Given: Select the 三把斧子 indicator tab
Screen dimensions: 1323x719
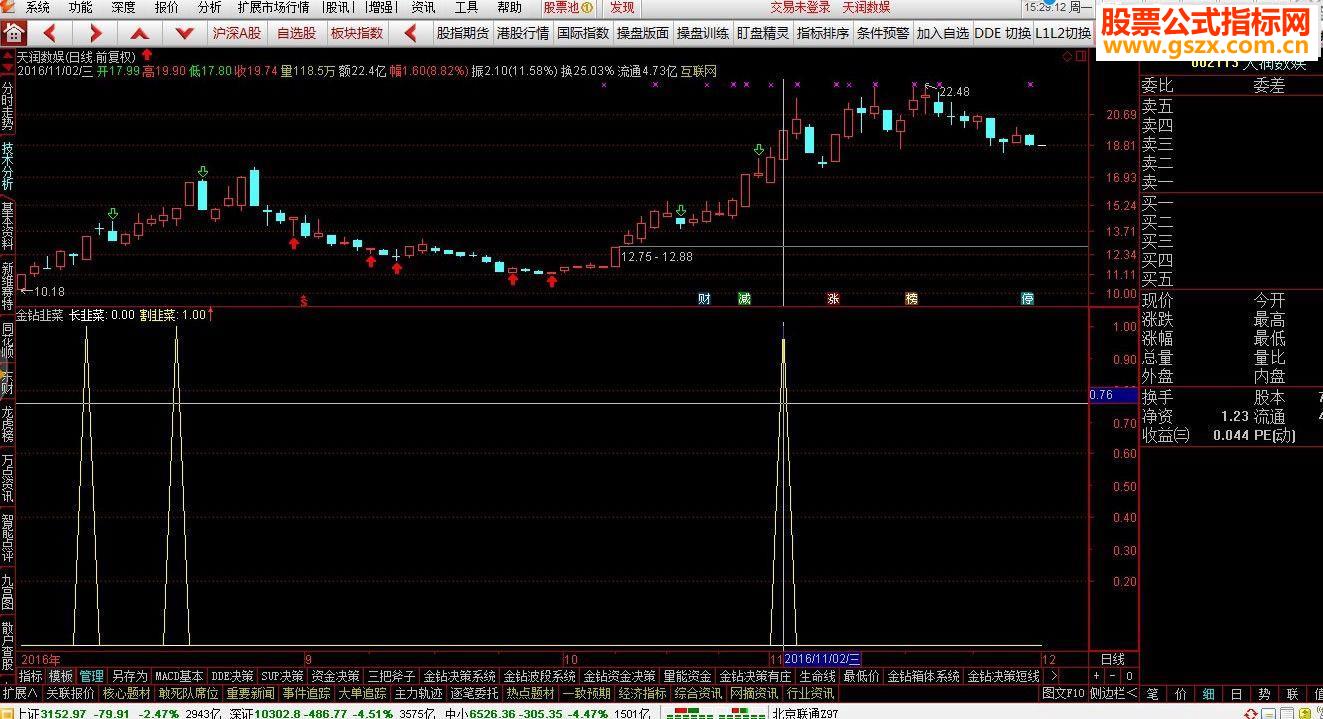Looking at the screenshot, I should (392, 676).
